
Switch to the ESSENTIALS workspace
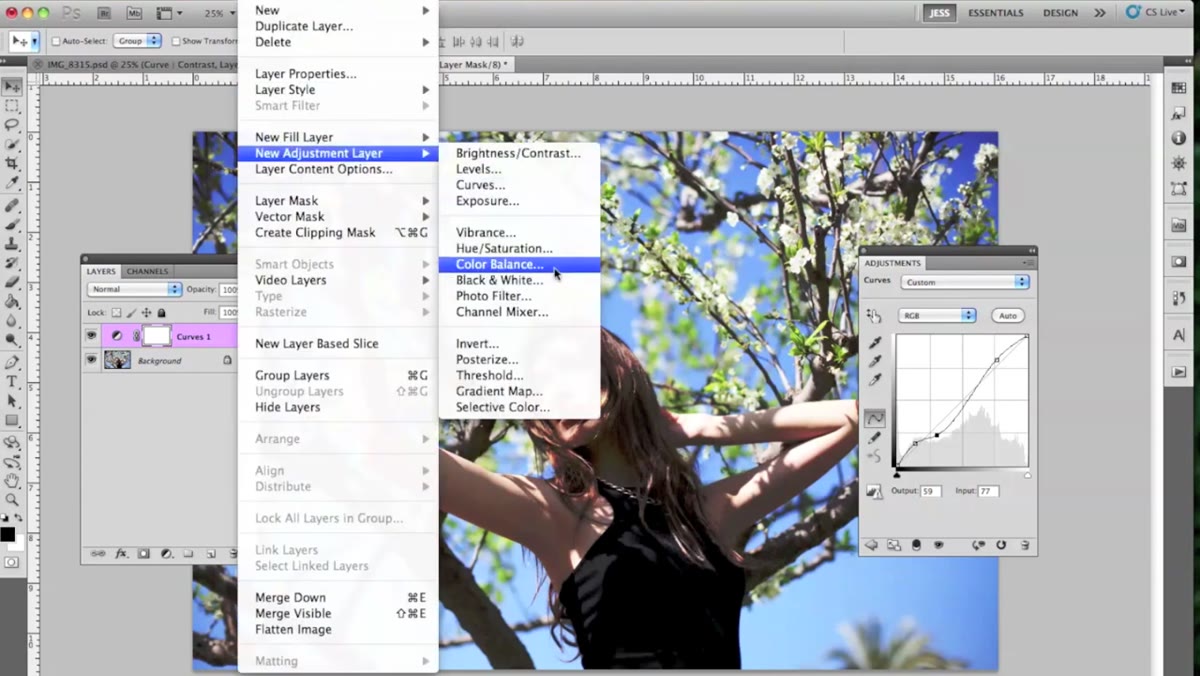coord(995,13)
